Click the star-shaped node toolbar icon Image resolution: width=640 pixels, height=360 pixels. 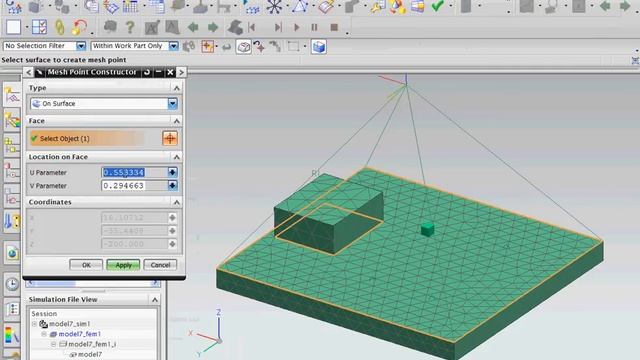point(274,6)
